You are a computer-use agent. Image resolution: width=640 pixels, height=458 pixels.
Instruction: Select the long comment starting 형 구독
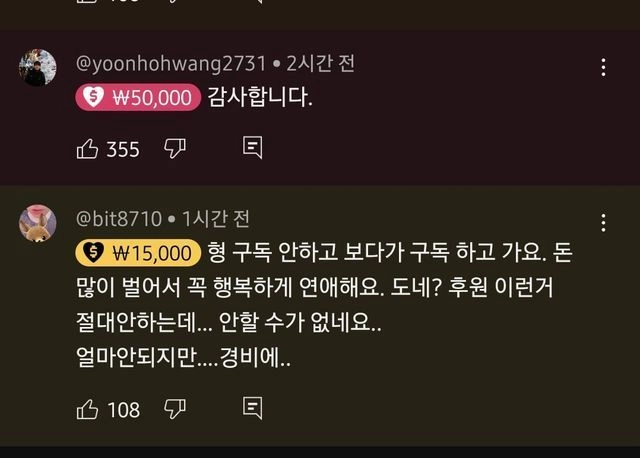pos(324,305)
